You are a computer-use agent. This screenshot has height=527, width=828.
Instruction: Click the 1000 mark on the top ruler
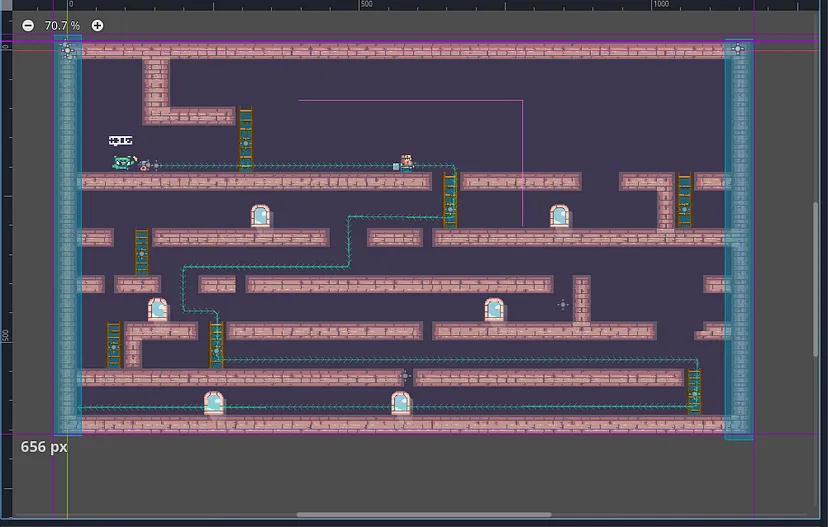(x=661, y=4)
